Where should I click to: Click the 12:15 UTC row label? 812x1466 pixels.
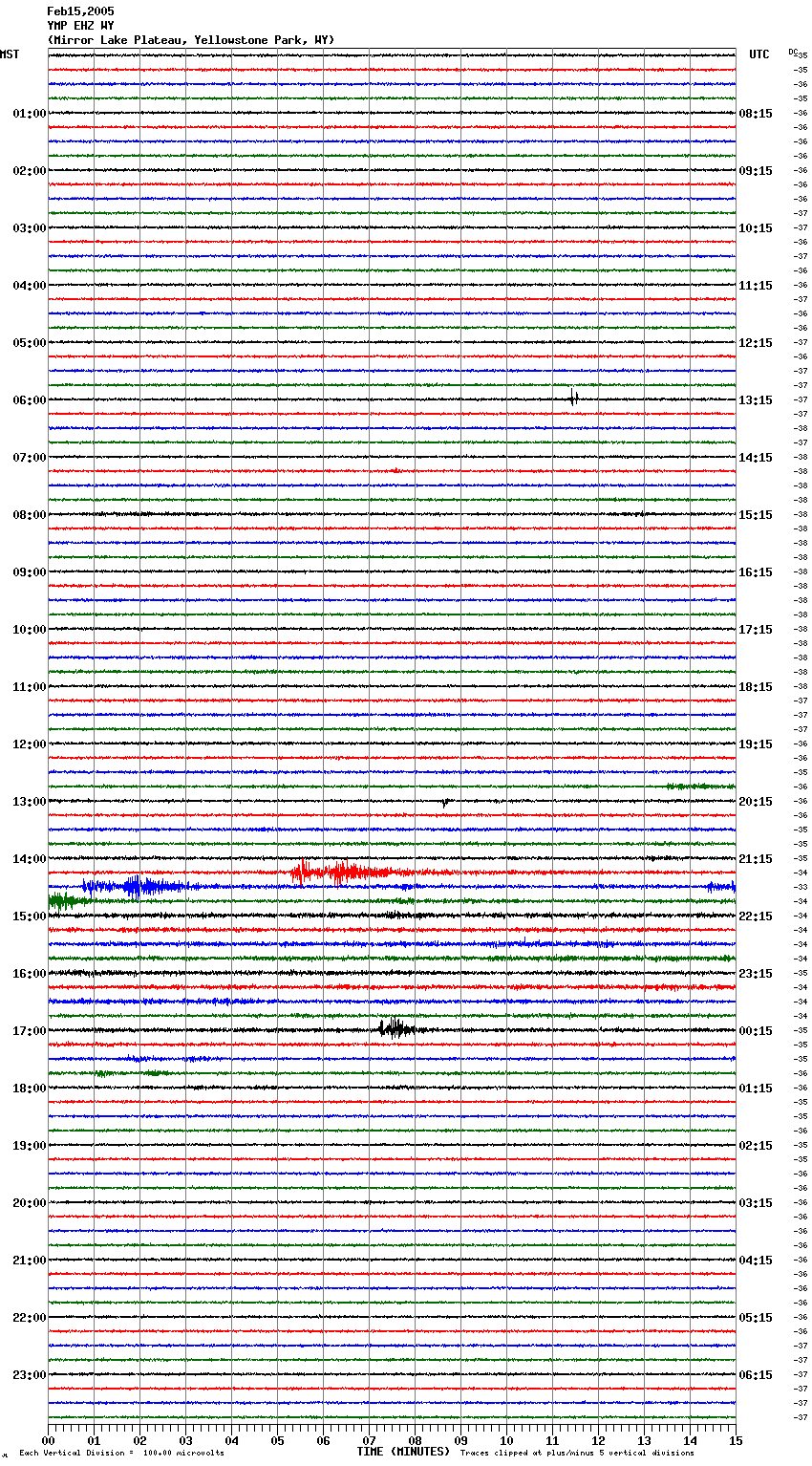point(756,343)
